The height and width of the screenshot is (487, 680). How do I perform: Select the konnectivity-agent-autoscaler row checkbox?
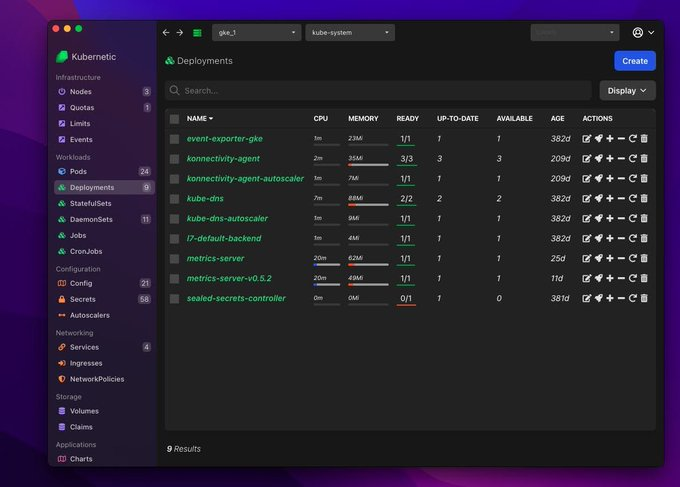click(x=174, y=179)
